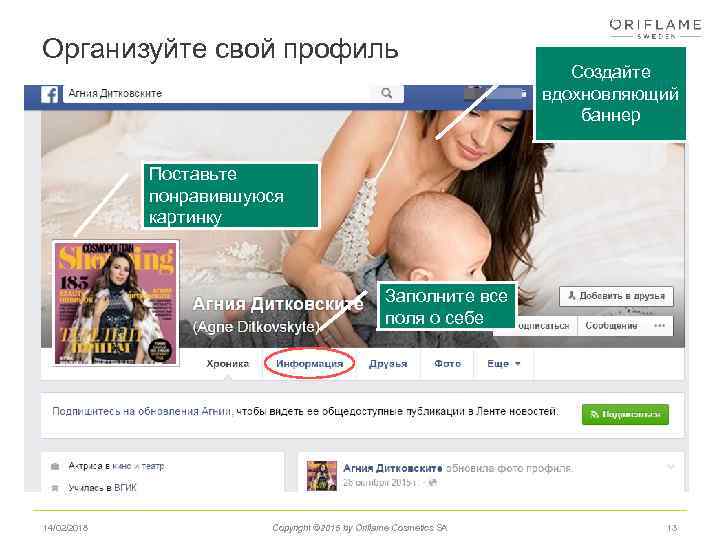Expand the post options chevron

pyautogui.click(x=670, y=467)
